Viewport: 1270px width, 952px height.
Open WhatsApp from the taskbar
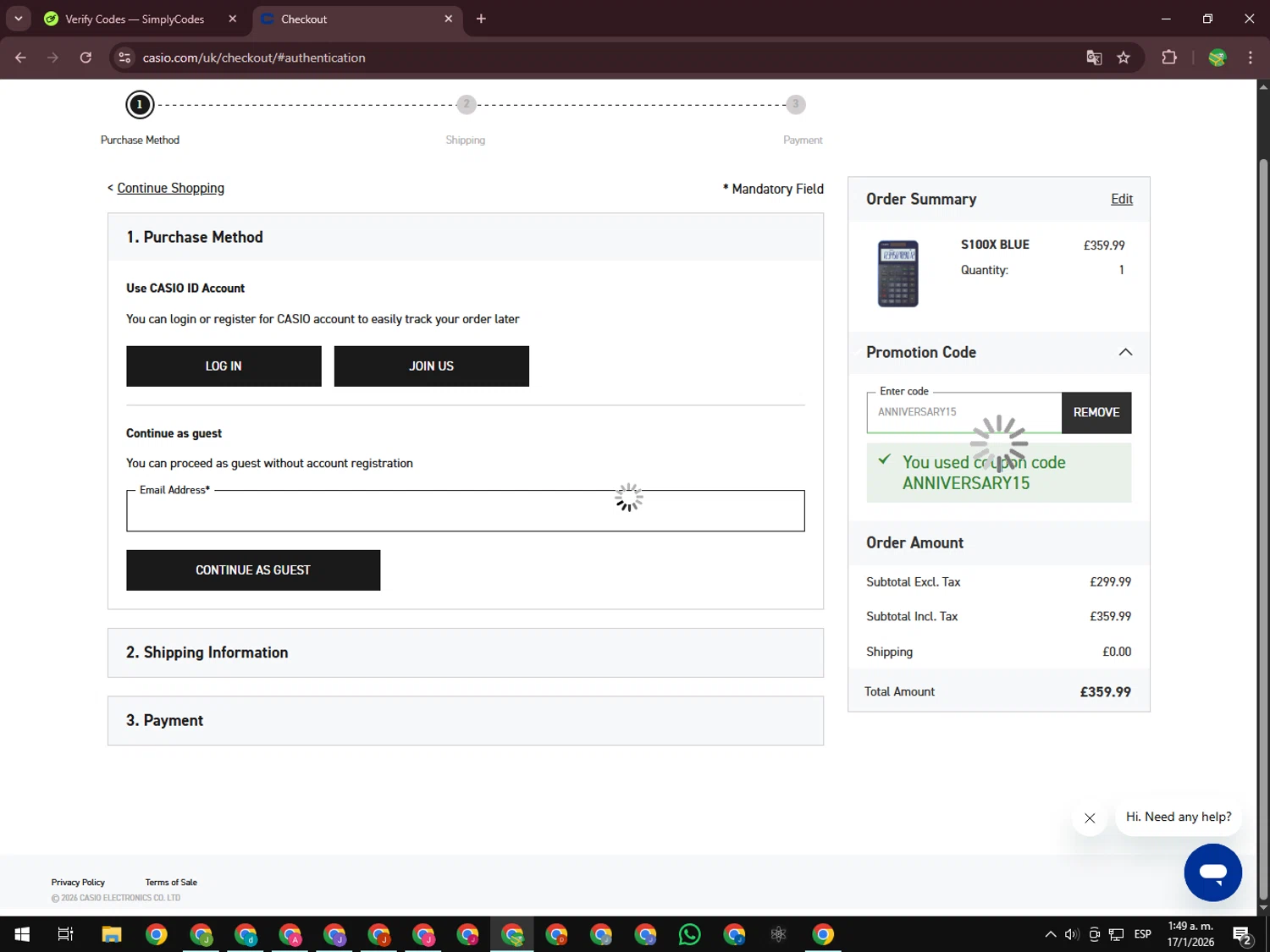(690, 934)
